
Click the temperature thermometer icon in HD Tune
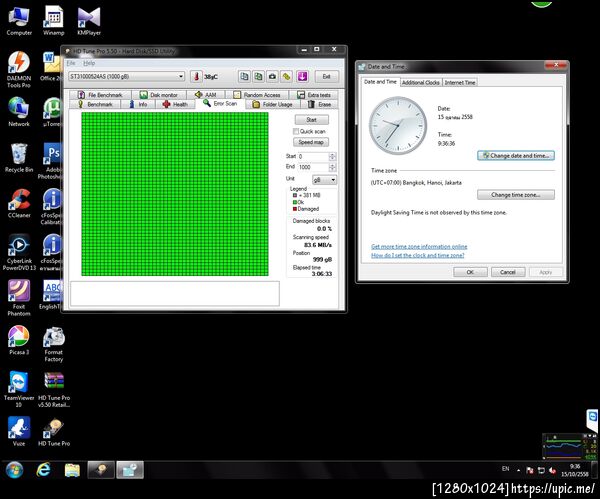196,77
